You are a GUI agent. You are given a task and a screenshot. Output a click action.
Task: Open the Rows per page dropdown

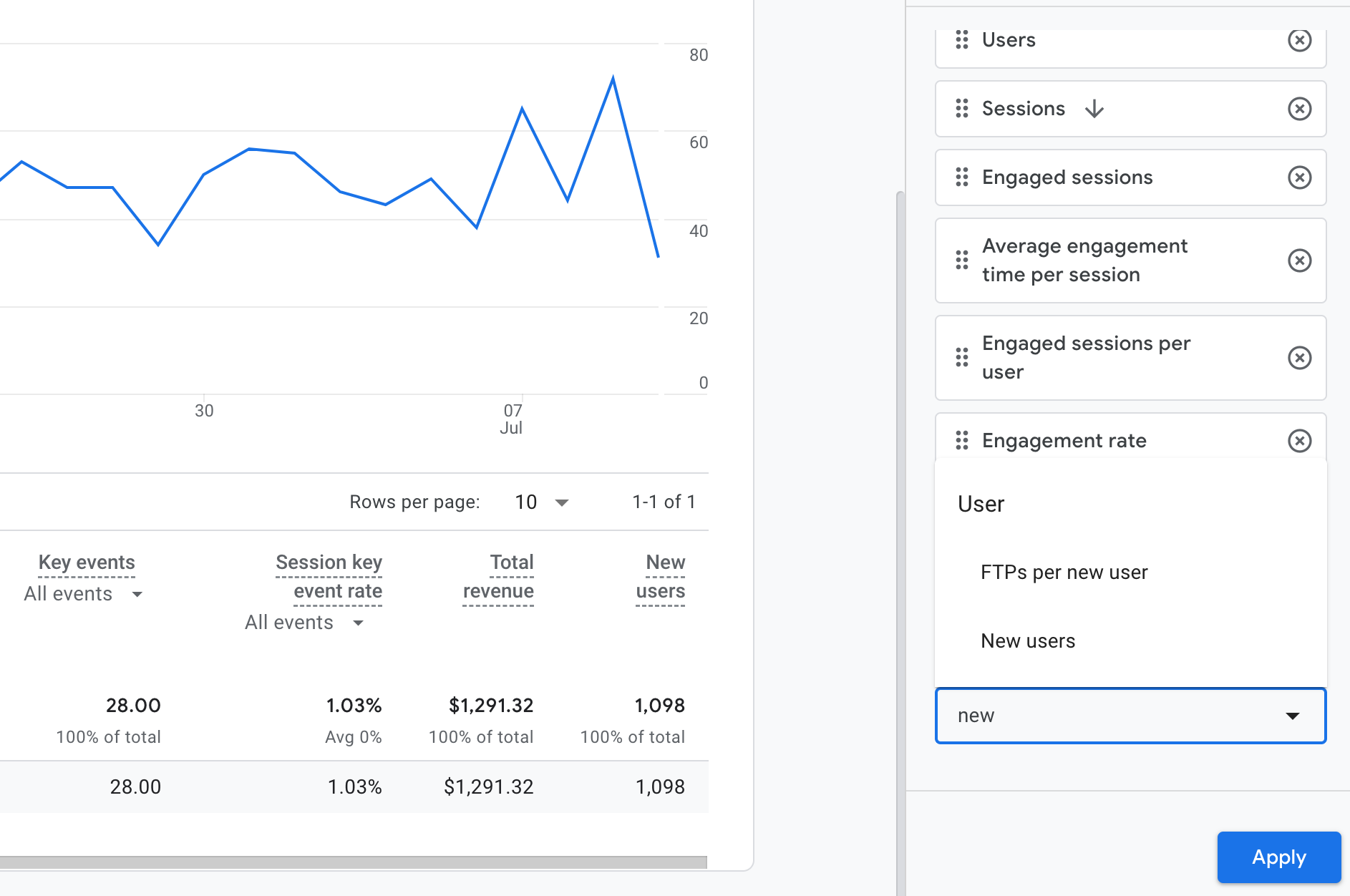[x=539, y=502]
